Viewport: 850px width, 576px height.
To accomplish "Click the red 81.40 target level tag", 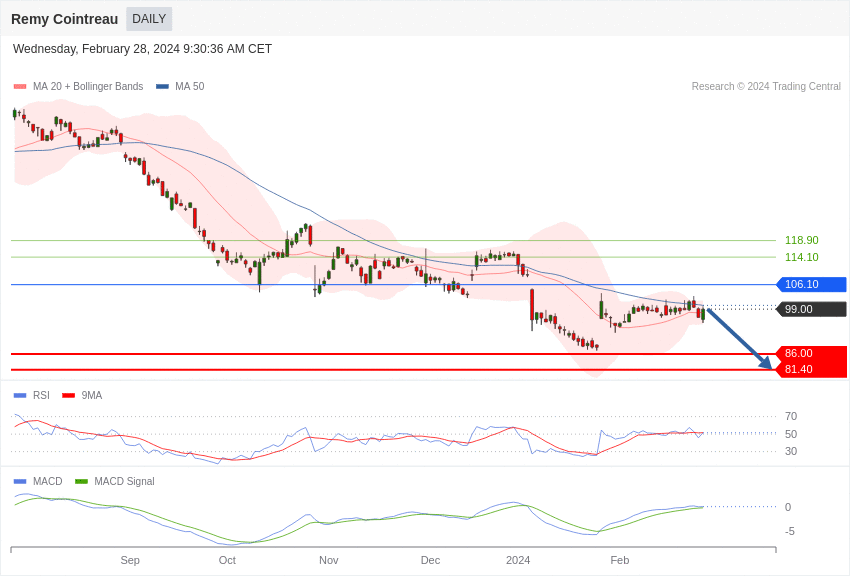I will [811, 369].
